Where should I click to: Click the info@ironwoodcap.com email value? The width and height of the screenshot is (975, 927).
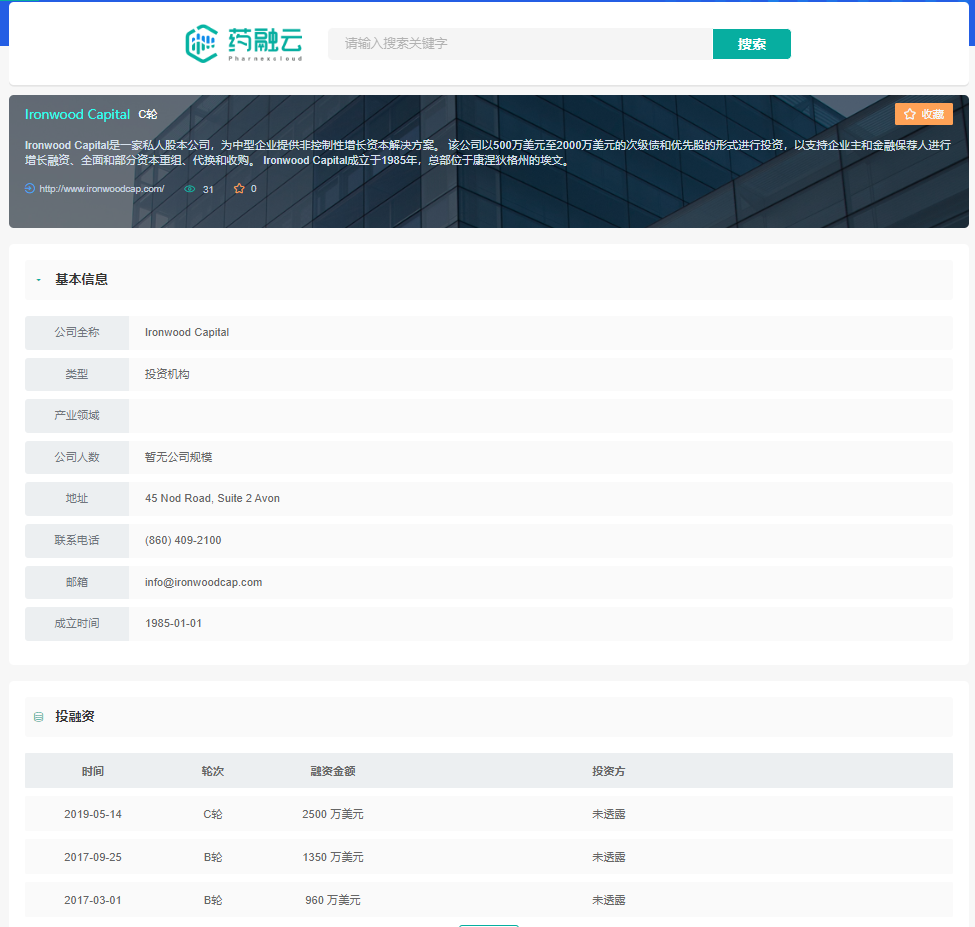click(x=203, y=582)
